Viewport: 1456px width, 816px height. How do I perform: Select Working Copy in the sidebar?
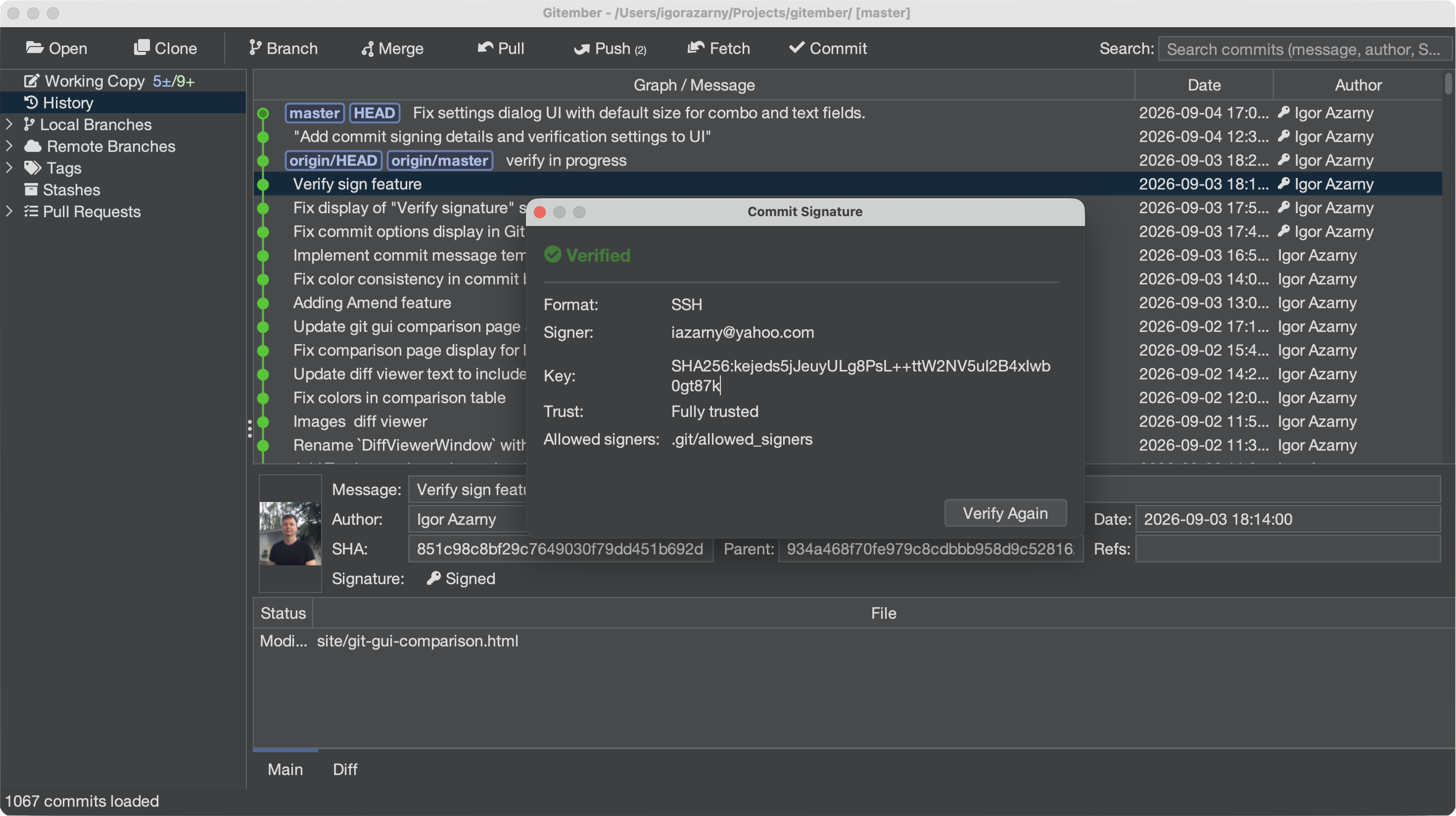pos(123,81)
